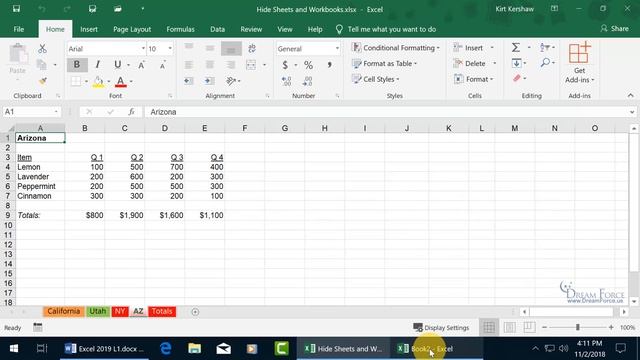Click Decrease Decimal icon

tap(308, 81)
